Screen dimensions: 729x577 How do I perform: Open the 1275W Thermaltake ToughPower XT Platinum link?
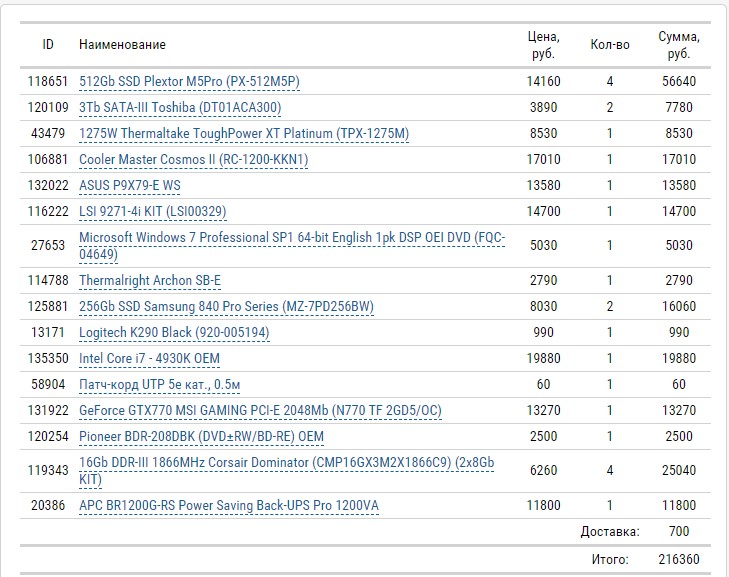pyautogui.click(x=244, y=133)
